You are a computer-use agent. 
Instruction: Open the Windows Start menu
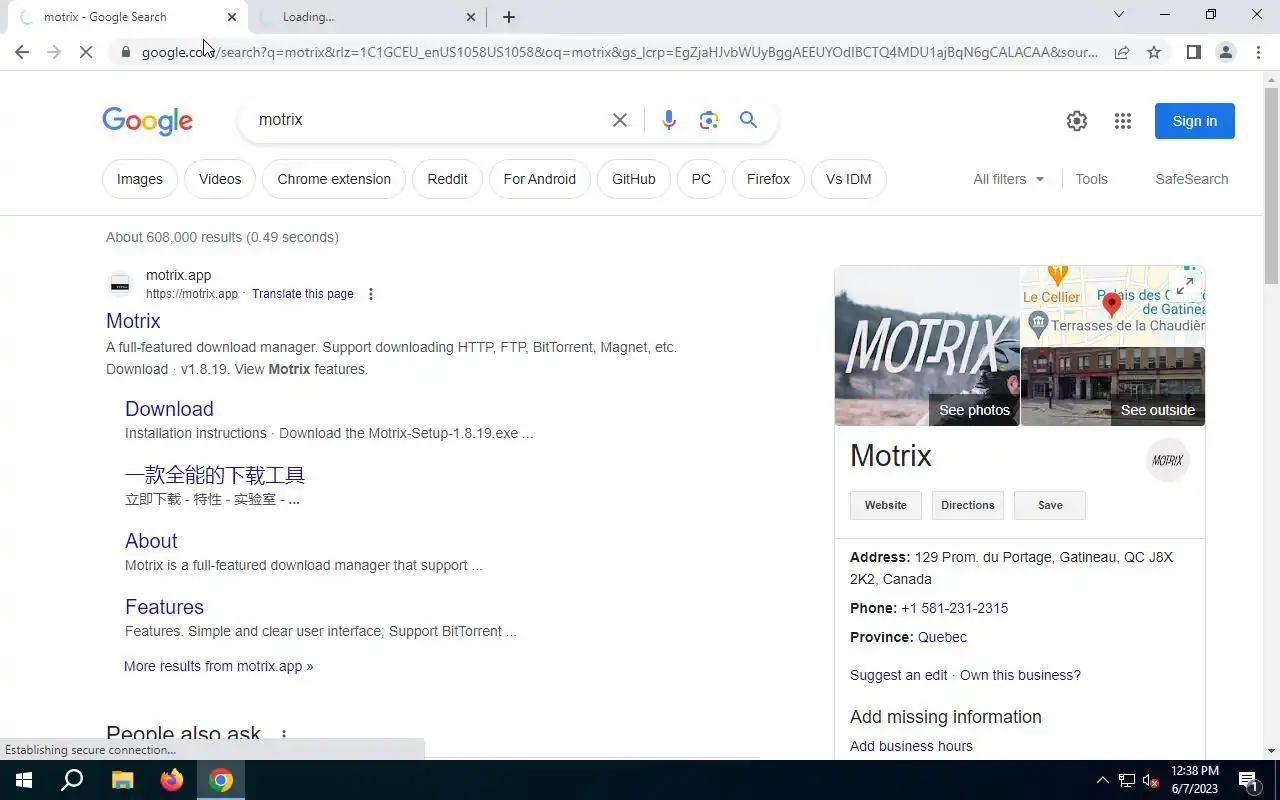click(24, 780)
